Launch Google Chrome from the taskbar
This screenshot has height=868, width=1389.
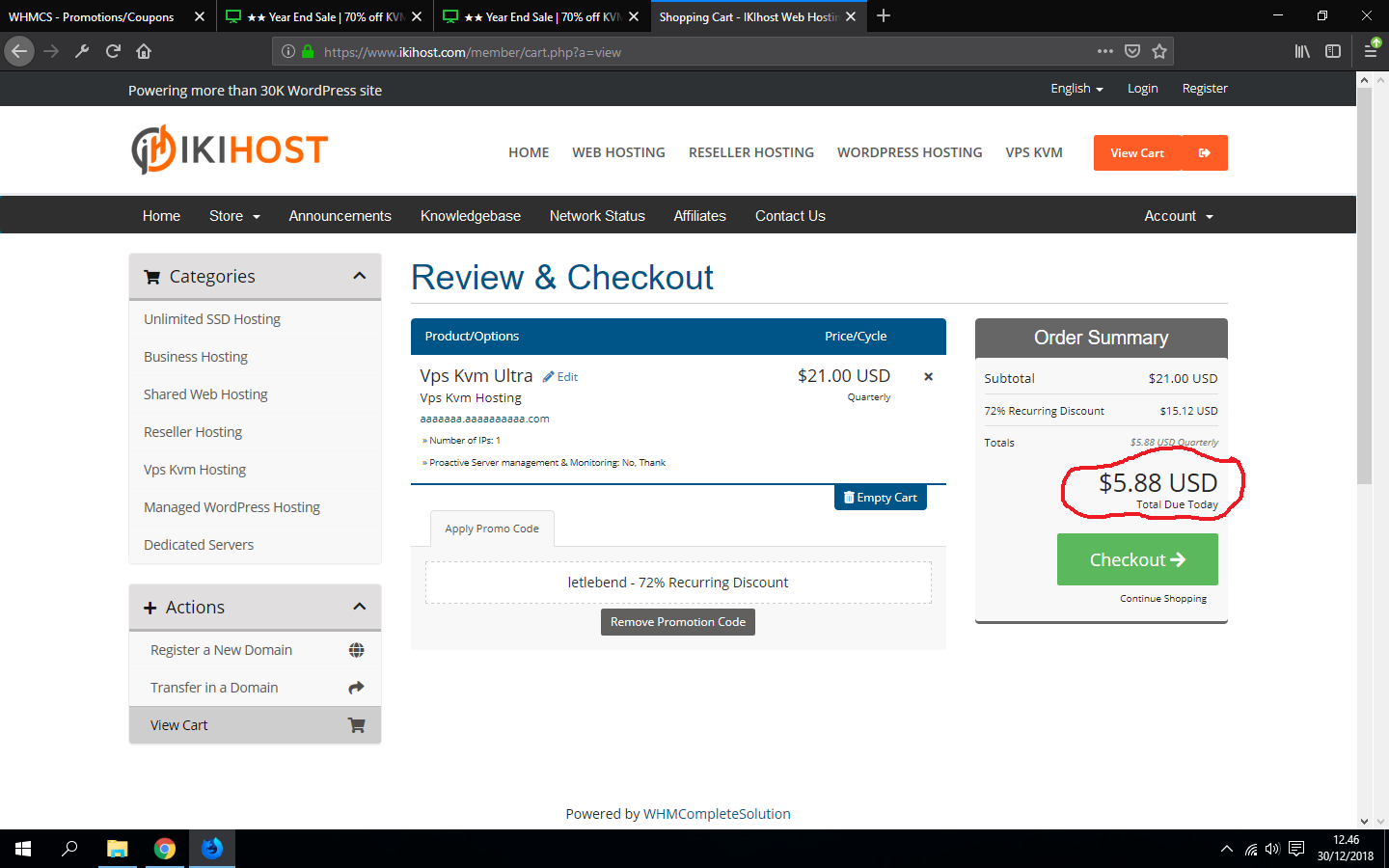click(165, 849)
